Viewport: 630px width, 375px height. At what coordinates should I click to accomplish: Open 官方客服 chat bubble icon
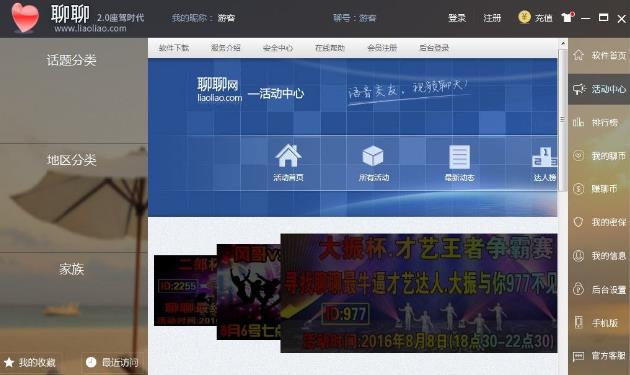coord(578,356)
